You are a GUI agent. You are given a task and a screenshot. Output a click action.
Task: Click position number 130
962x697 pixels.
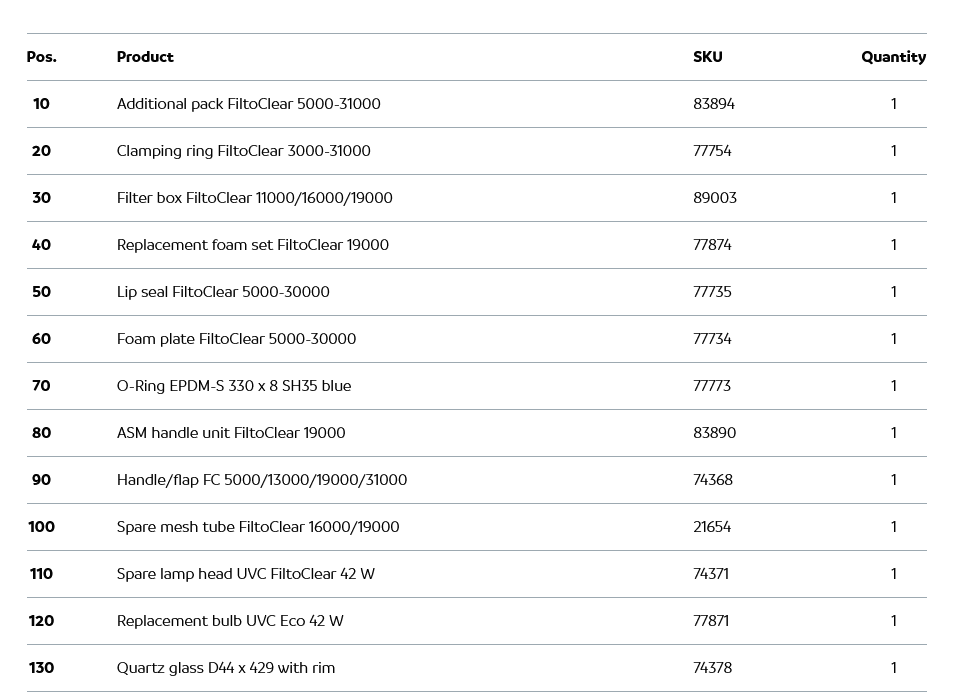click(x=41, y=668)
